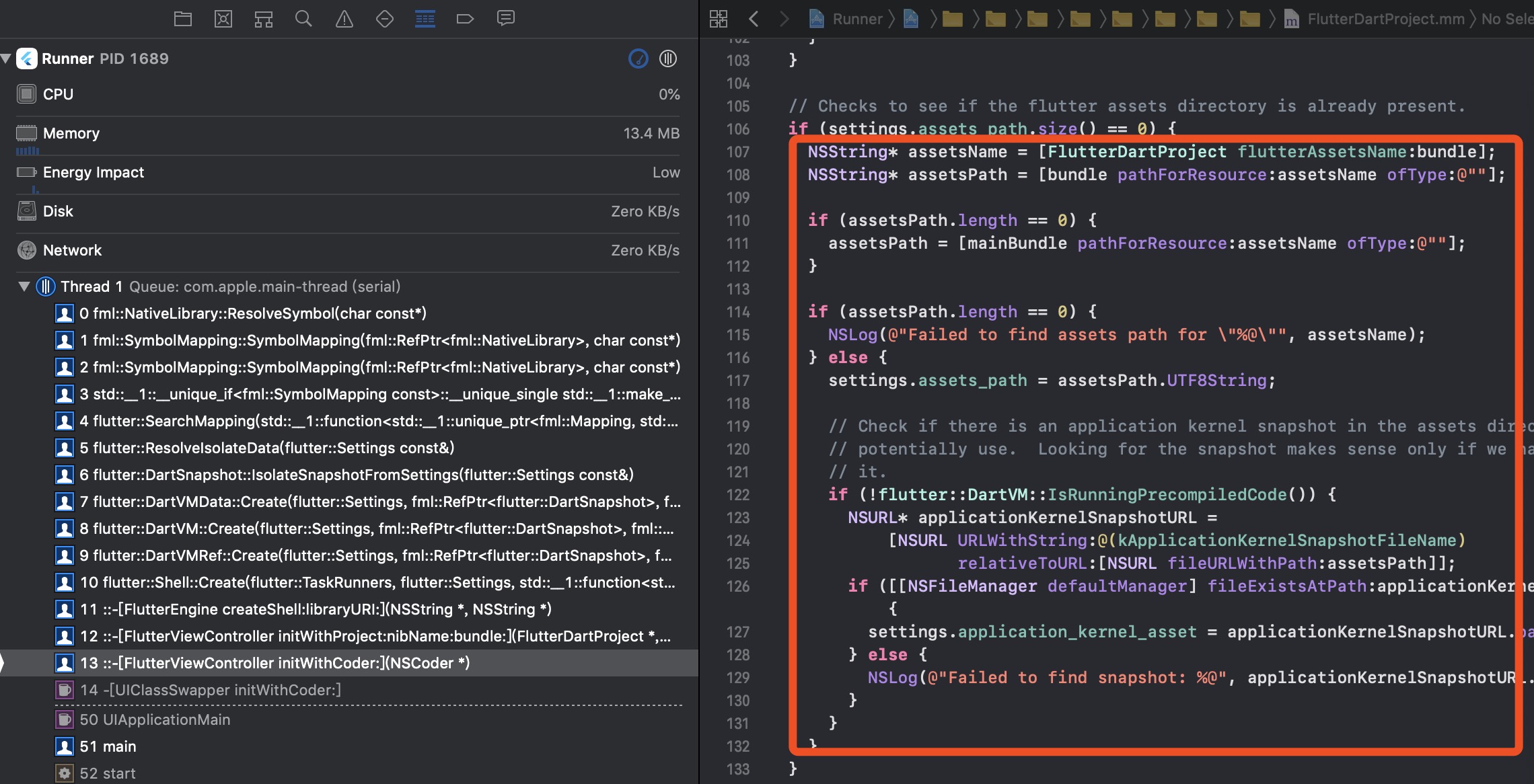Image resolution: width=1534 pixels, height=784 pixels.
Task: Toggle the process view options button
Action: pyautogui.click(x=668, y=58)
